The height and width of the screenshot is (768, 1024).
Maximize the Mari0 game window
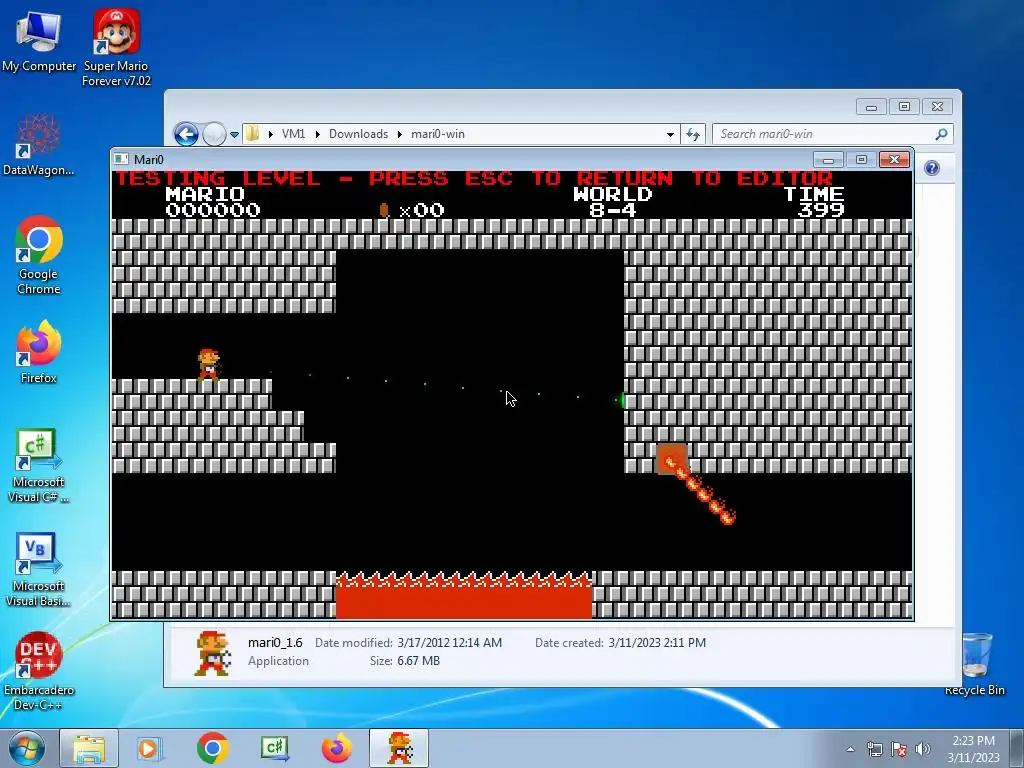click(x=861, y=160)
